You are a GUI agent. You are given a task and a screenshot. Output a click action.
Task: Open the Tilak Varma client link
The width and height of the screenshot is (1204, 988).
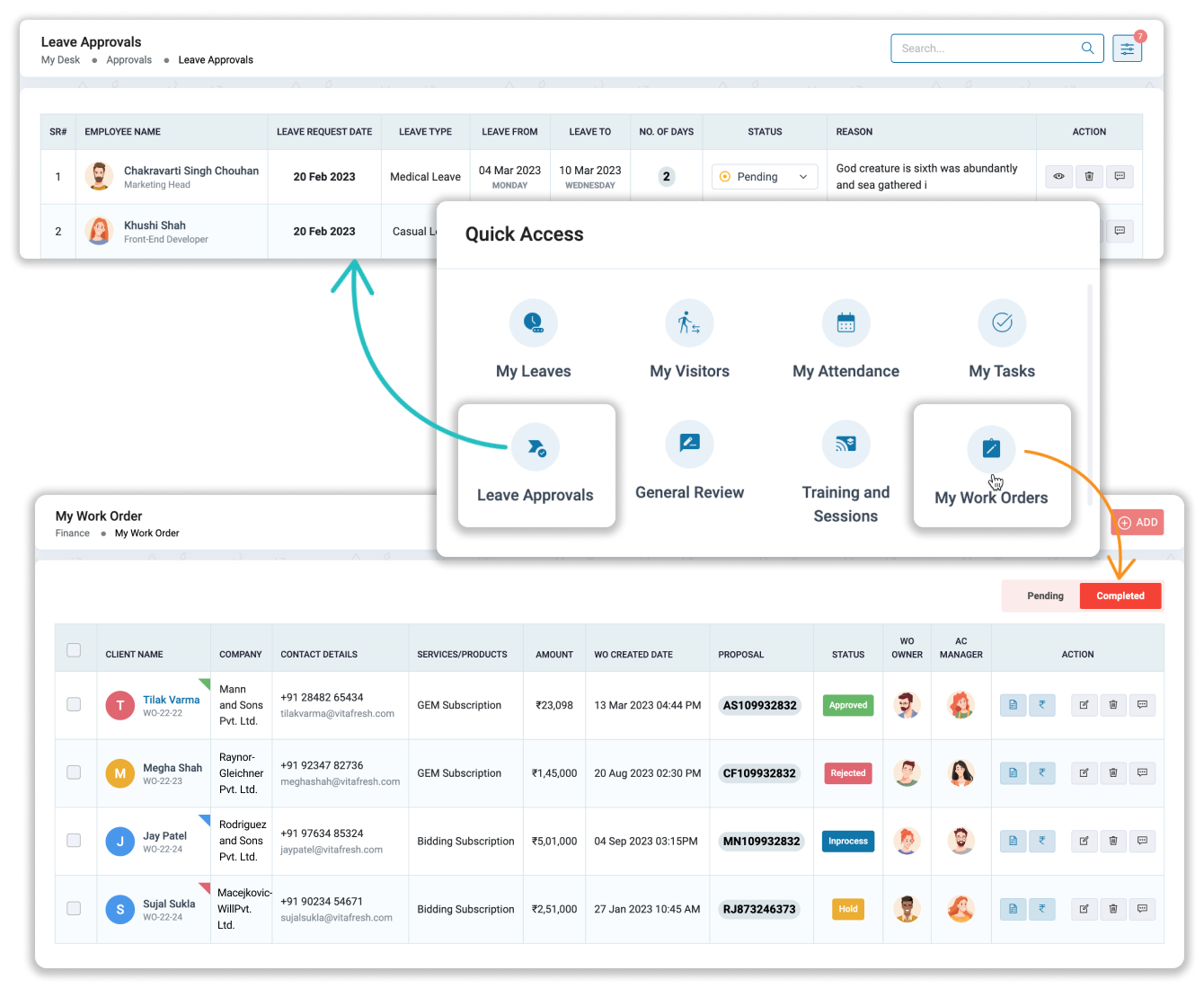point(171,700)
